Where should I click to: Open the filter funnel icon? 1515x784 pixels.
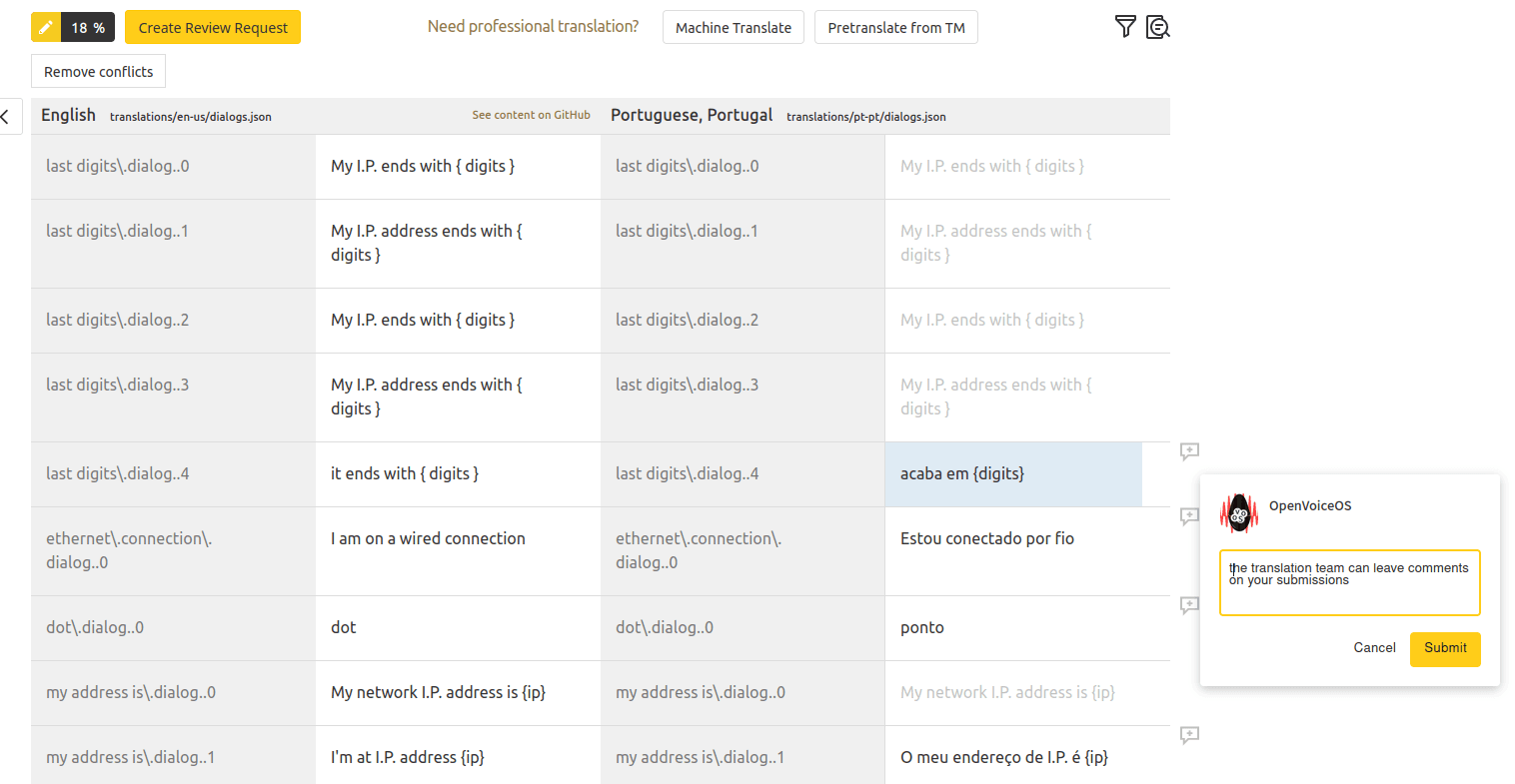click(x=1125, y=27)
